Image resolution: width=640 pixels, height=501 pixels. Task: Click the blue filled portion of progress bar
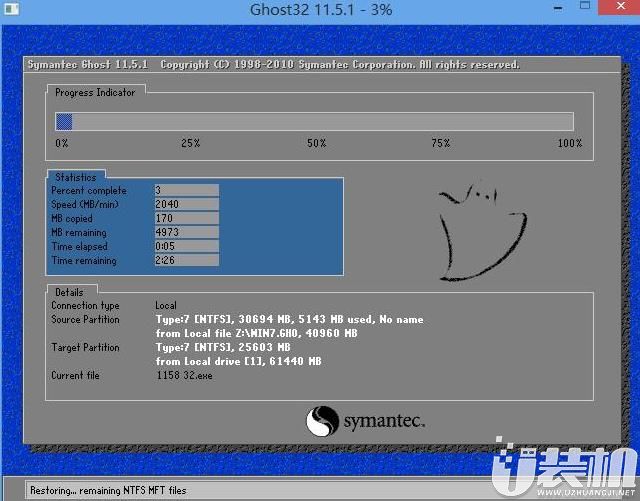64,122
